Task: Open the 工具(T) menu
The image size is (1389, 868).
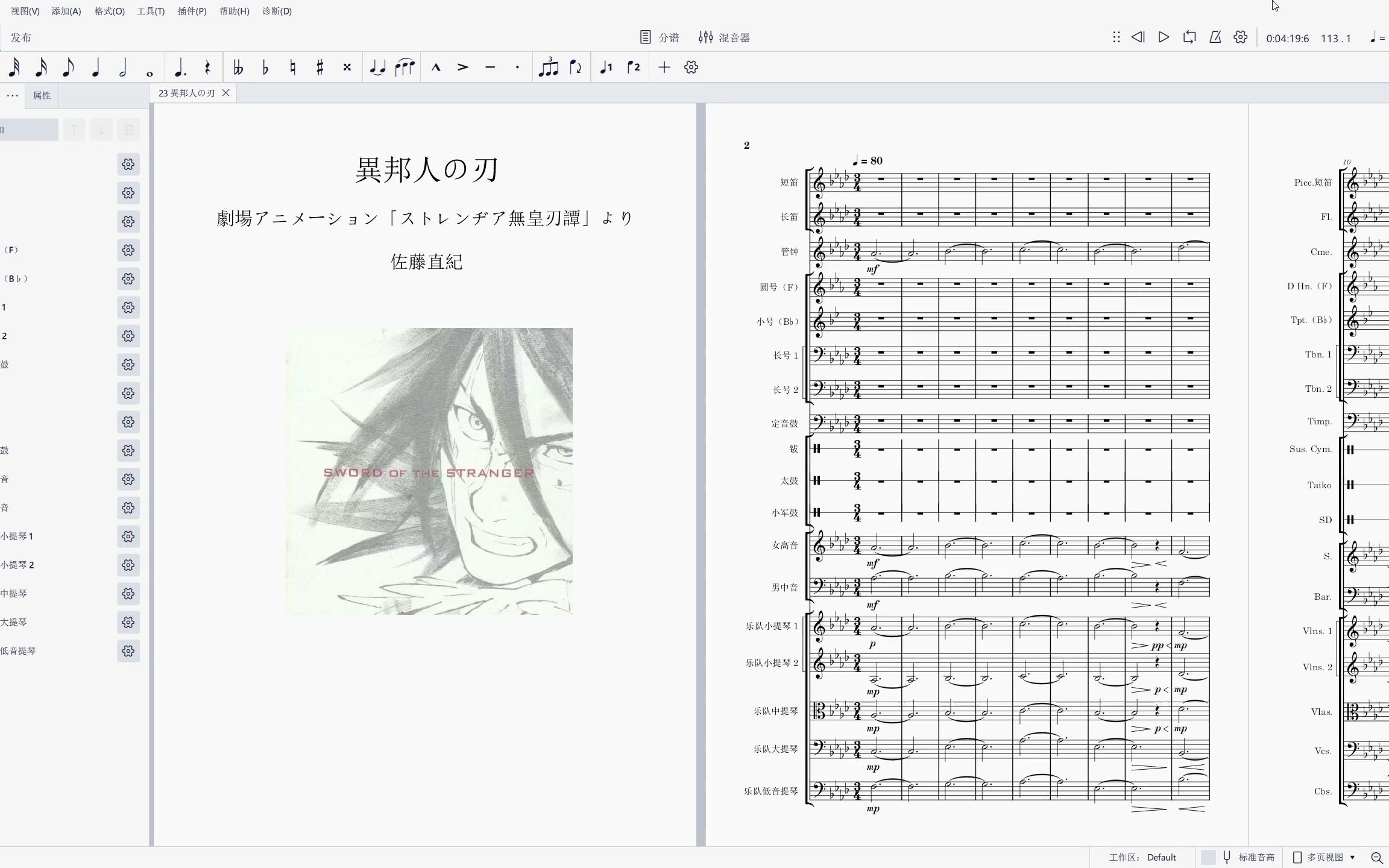Action: point(151,11)
